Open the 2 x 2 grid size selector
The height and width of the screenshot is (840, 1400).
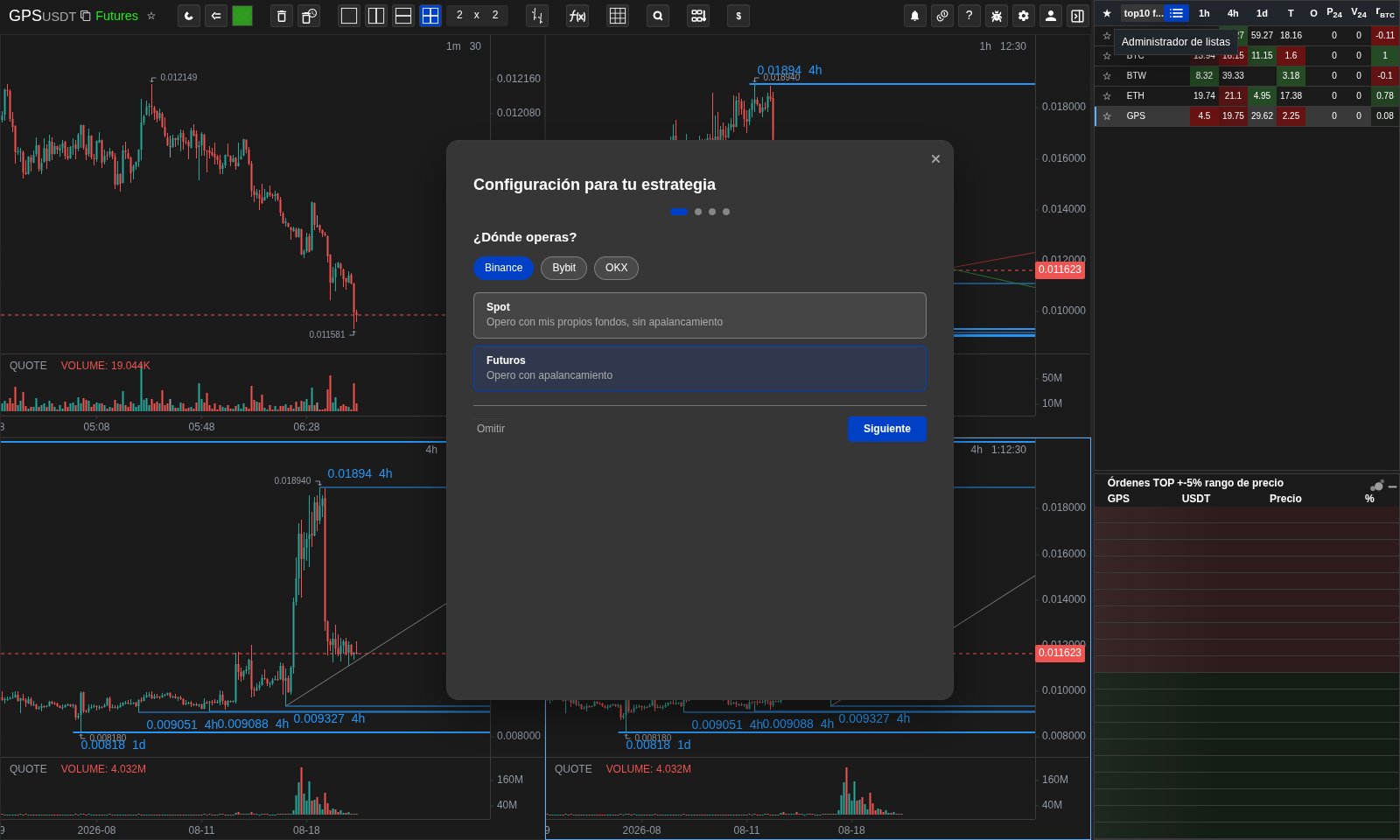pos(477,16)
